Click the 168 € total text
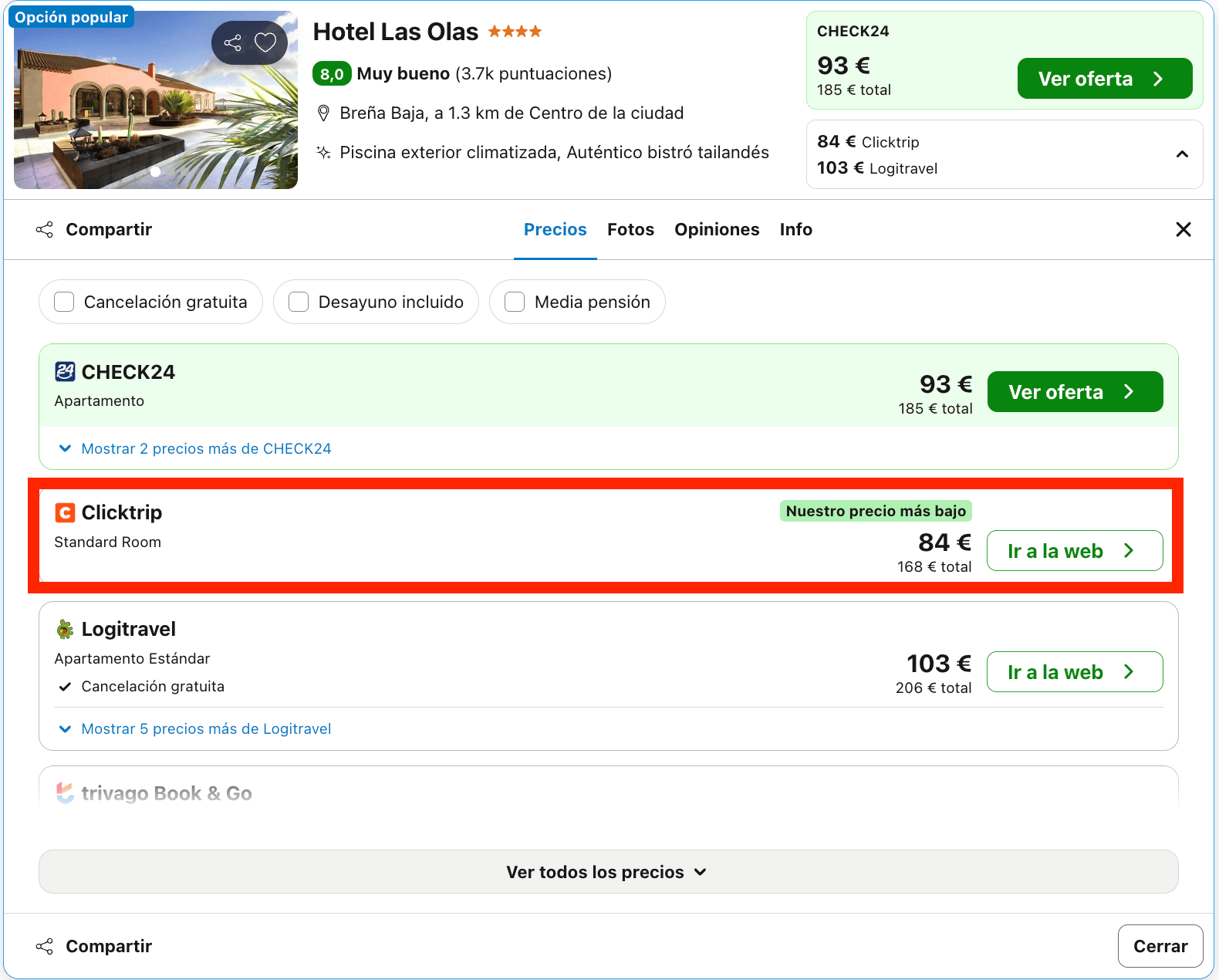 tap(934, 567)
